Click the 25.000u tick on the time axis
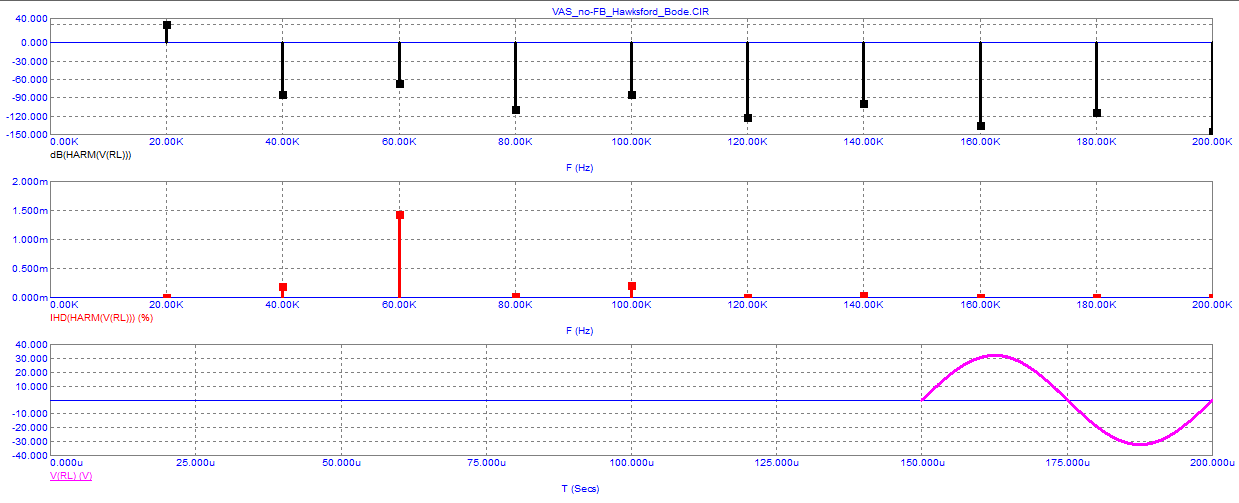 [195, 464]
